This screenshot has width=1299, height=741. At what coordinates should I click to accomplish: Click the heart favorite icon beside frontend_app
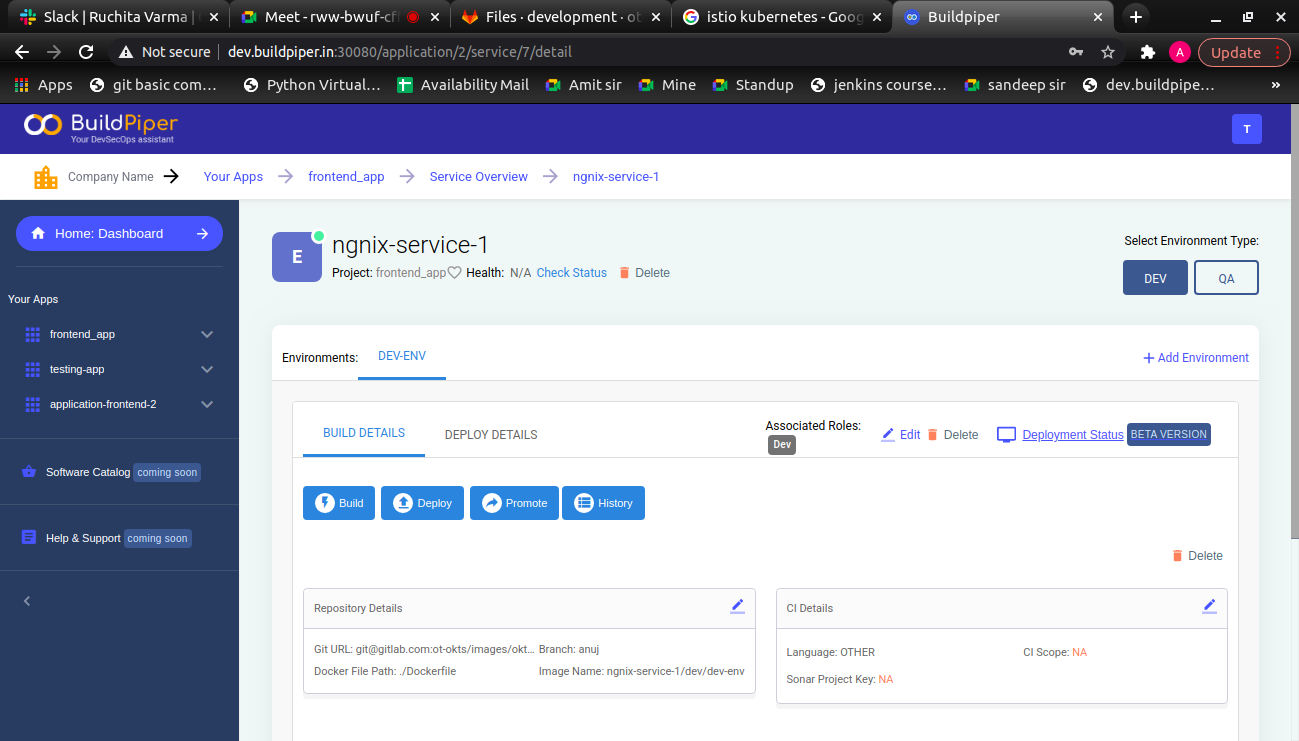(x=454, y=273)
